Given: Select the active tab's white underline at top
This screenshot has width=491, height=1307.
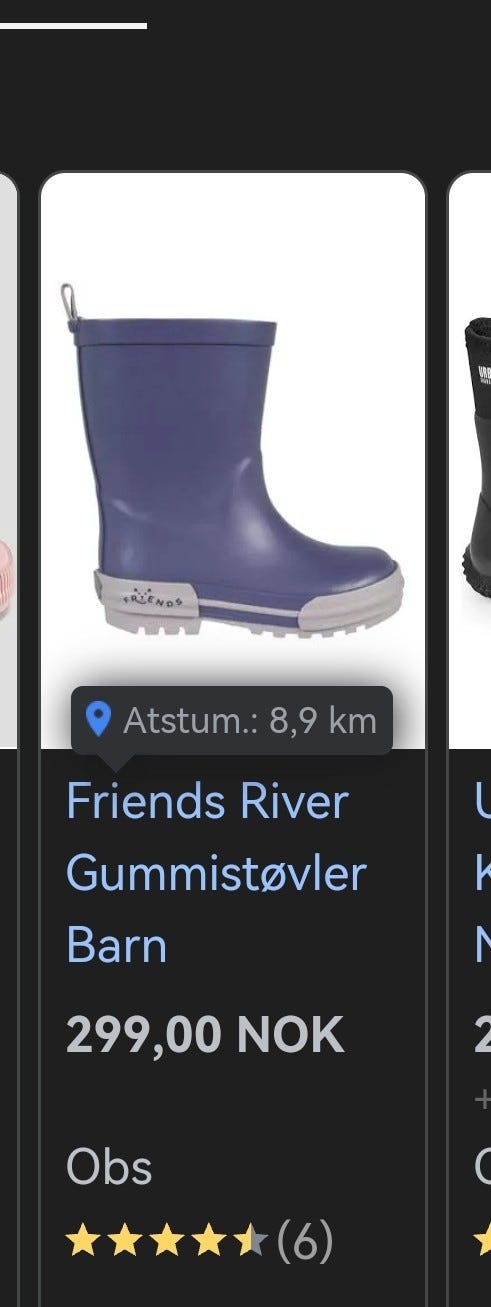Looking at the screenshot, I should coord(73,25).
